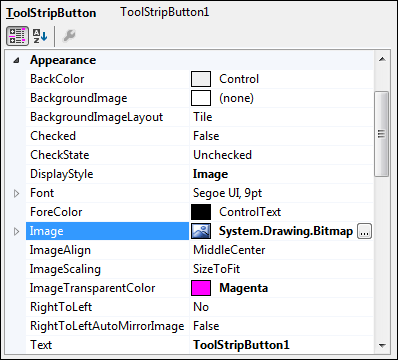Click the Unchecked value
Image resolution: width=398 pixels, height=360 pixels.
pos(222,155)
